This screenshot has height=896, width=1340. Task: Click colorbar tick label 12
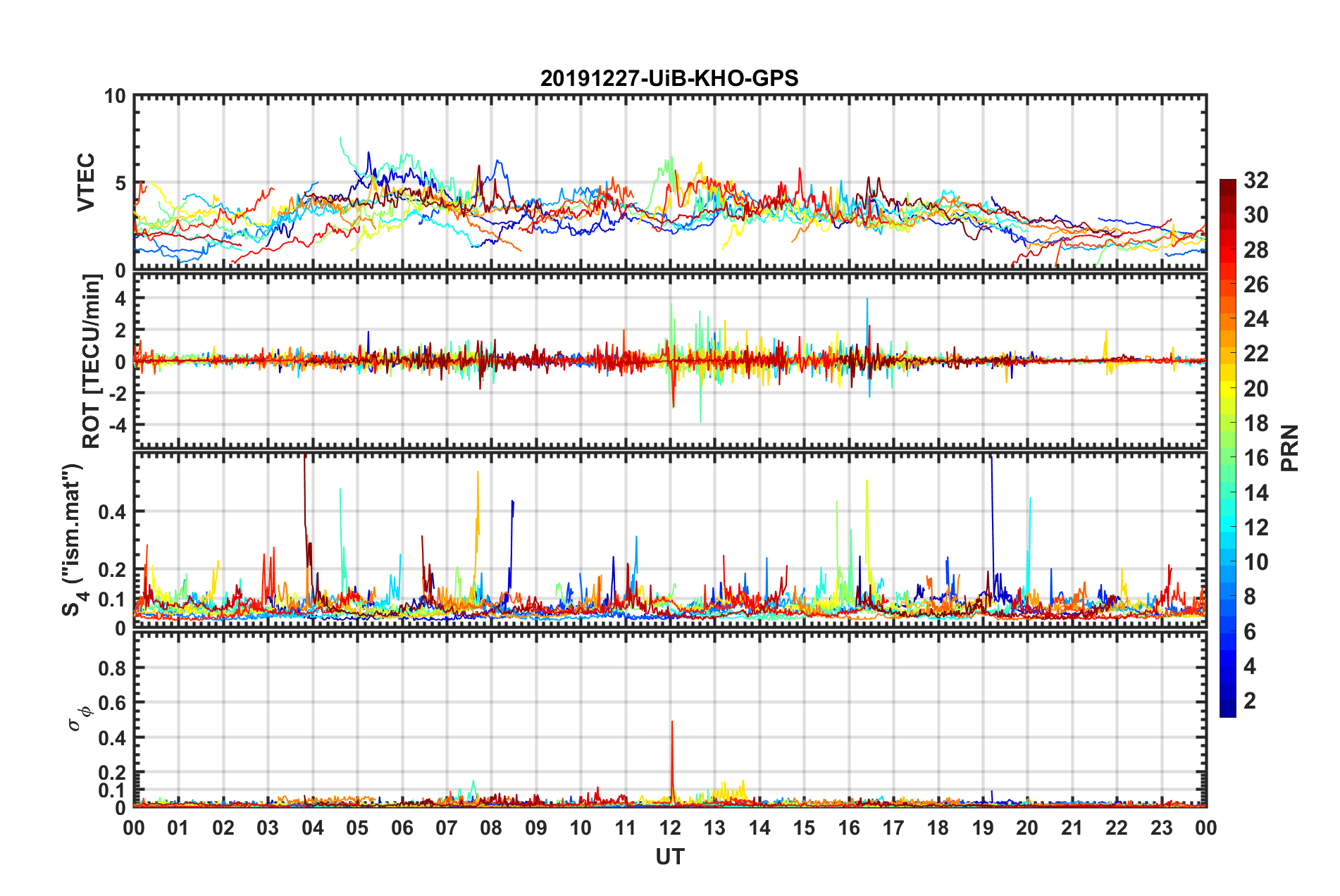pos(1256,528)
